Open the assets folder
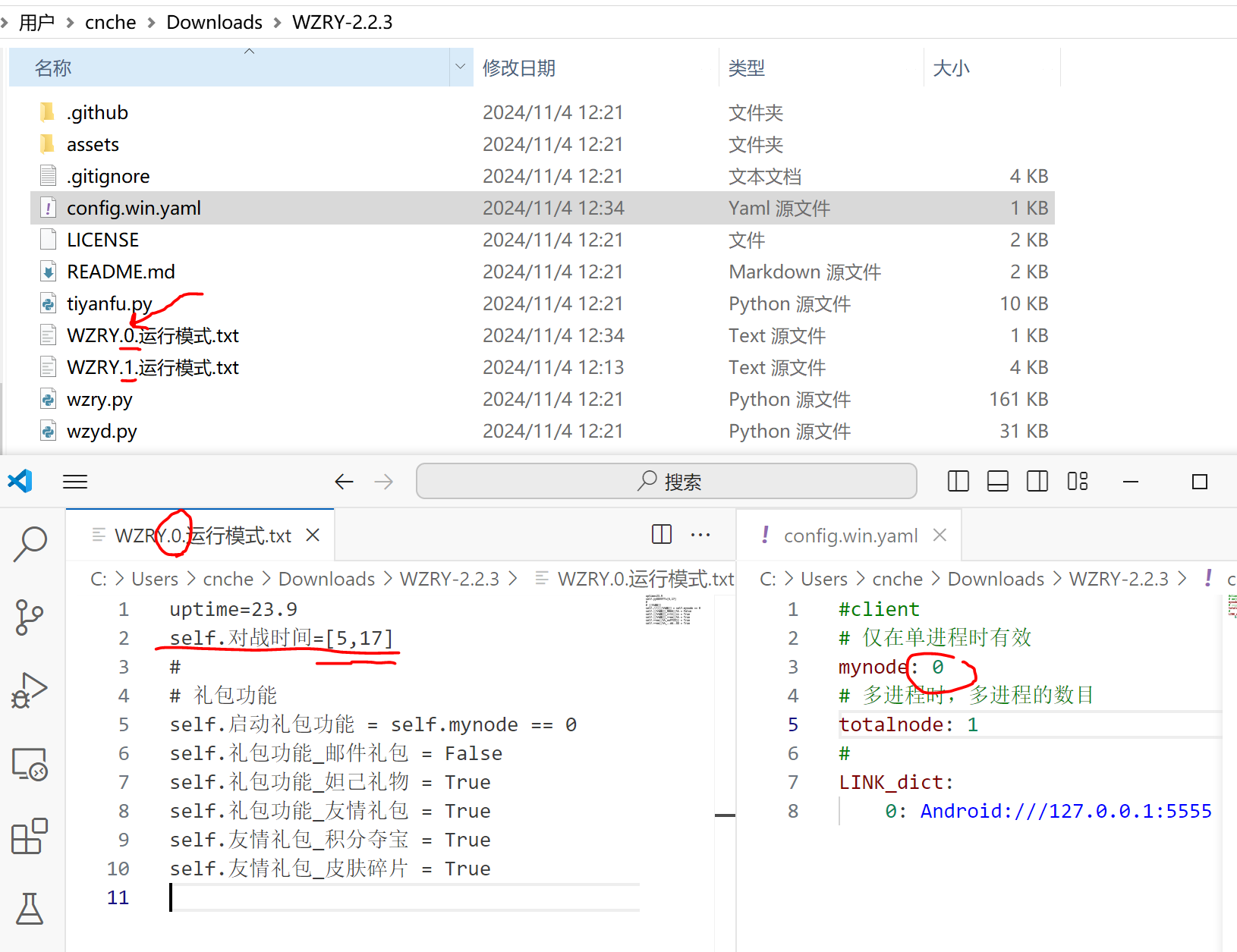This screenshot has height=952, width=1237. tap(93, 144)
